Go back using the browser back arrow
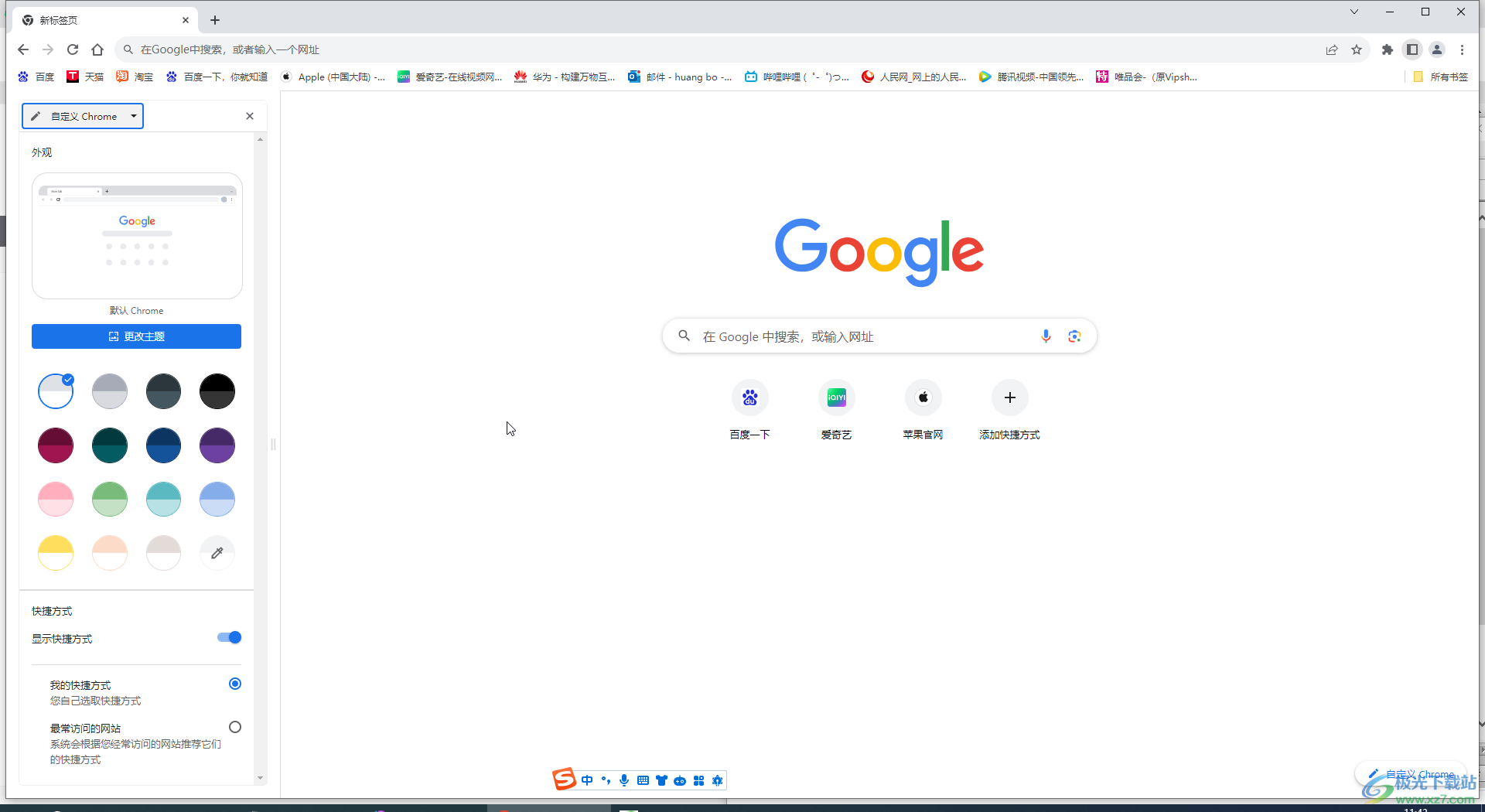 pos(23,49)
